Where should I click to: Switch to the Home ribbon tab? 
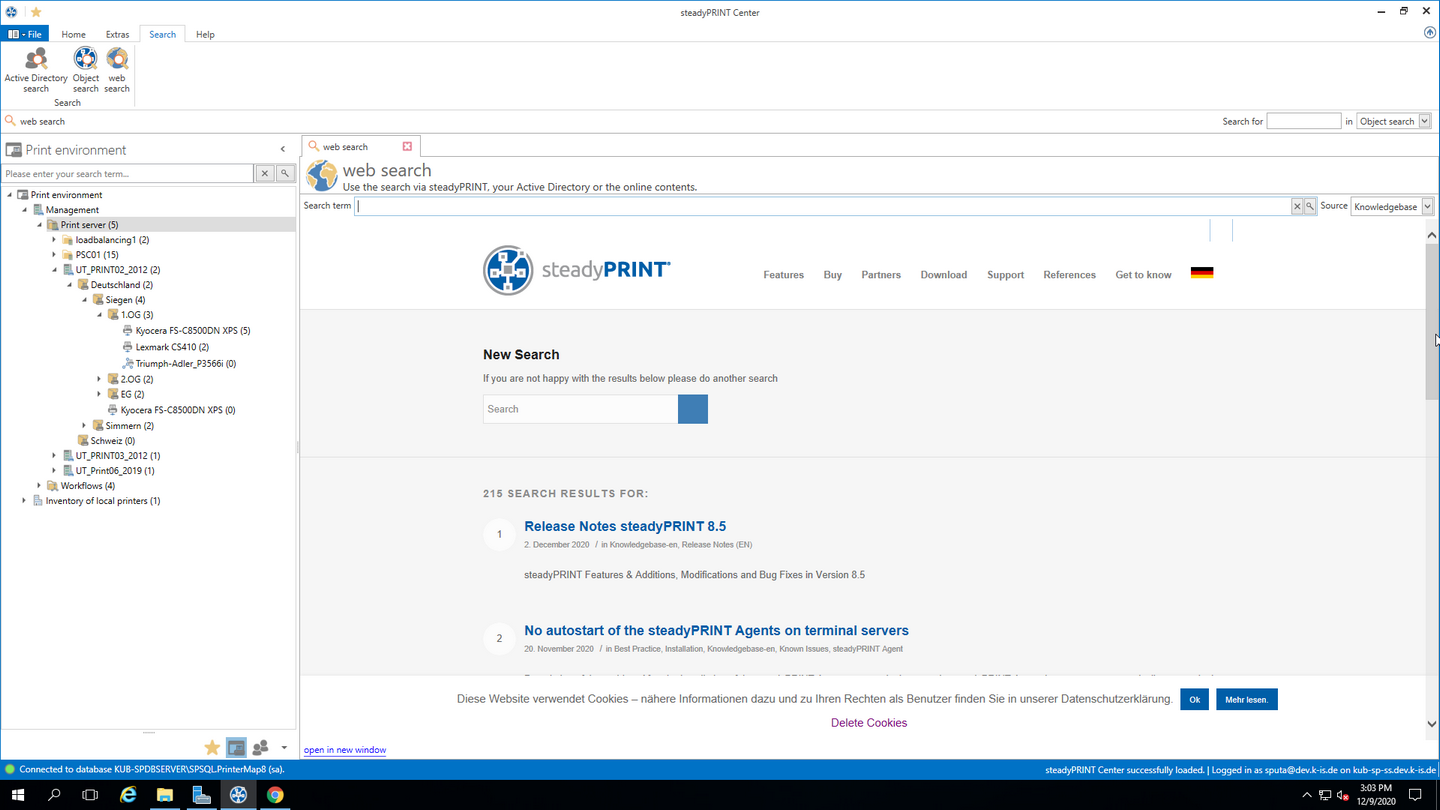click(73, 34)
